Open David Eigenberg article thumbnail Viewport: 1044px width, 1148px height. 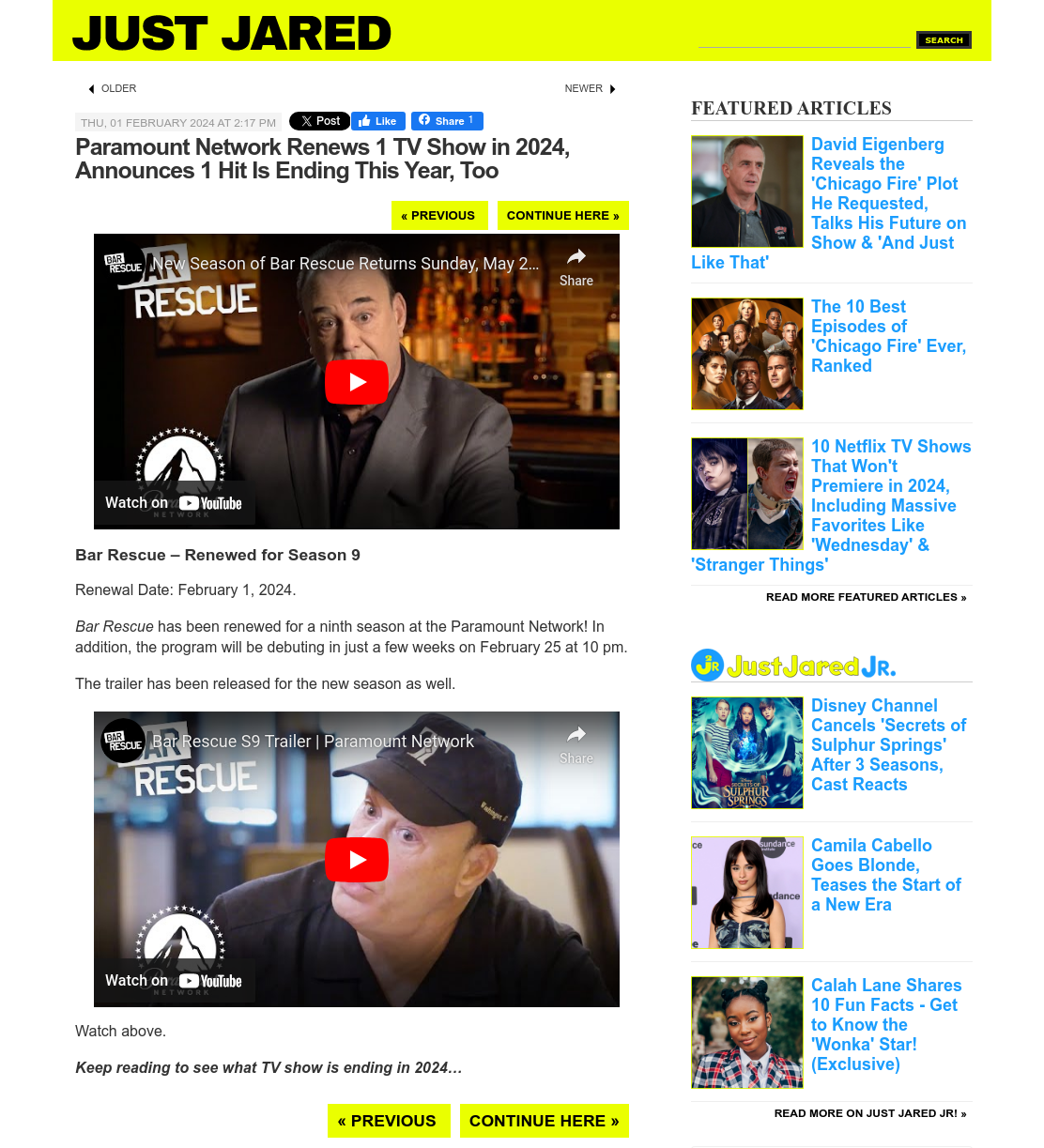[x=747, y=191]
